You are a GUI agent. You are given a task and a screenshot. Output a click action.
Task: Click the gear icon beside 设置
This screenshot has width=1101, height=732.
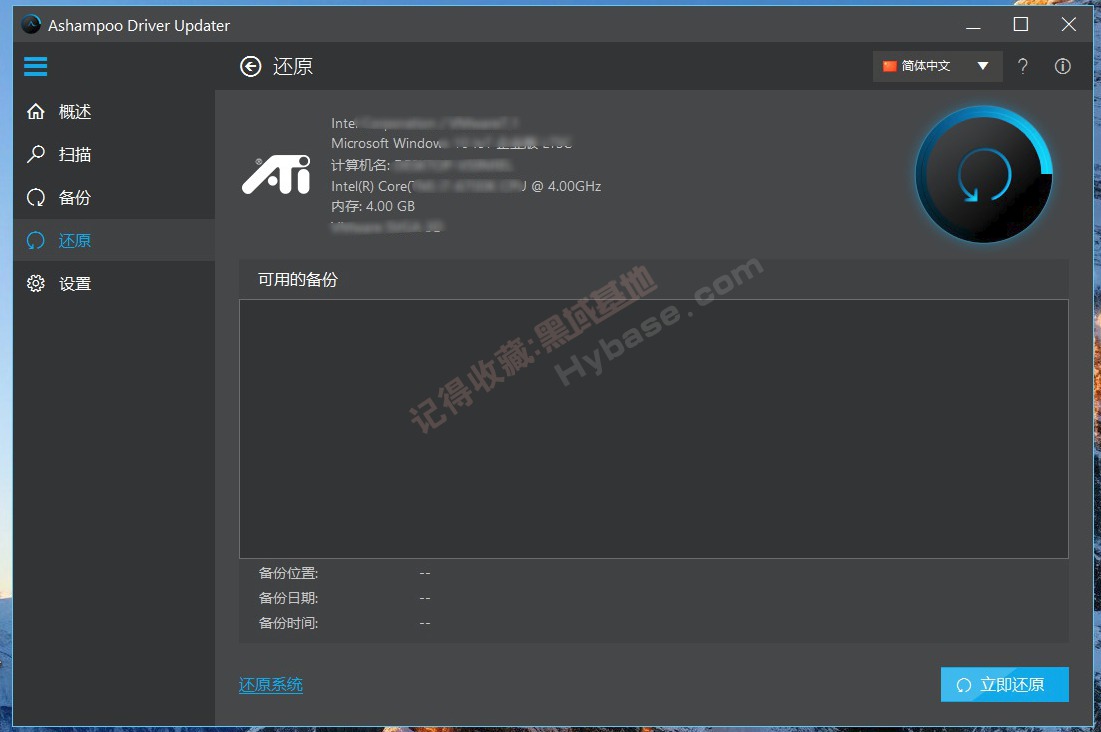pyautogui.click(x=36, y=283)
